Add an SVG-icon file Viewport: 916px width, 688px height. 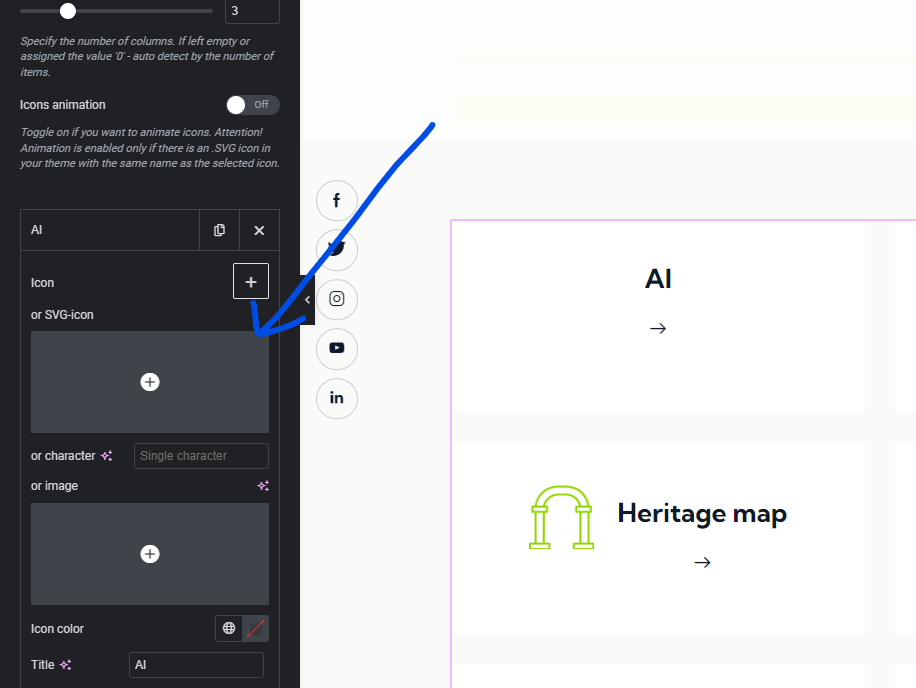click(150, 382)
